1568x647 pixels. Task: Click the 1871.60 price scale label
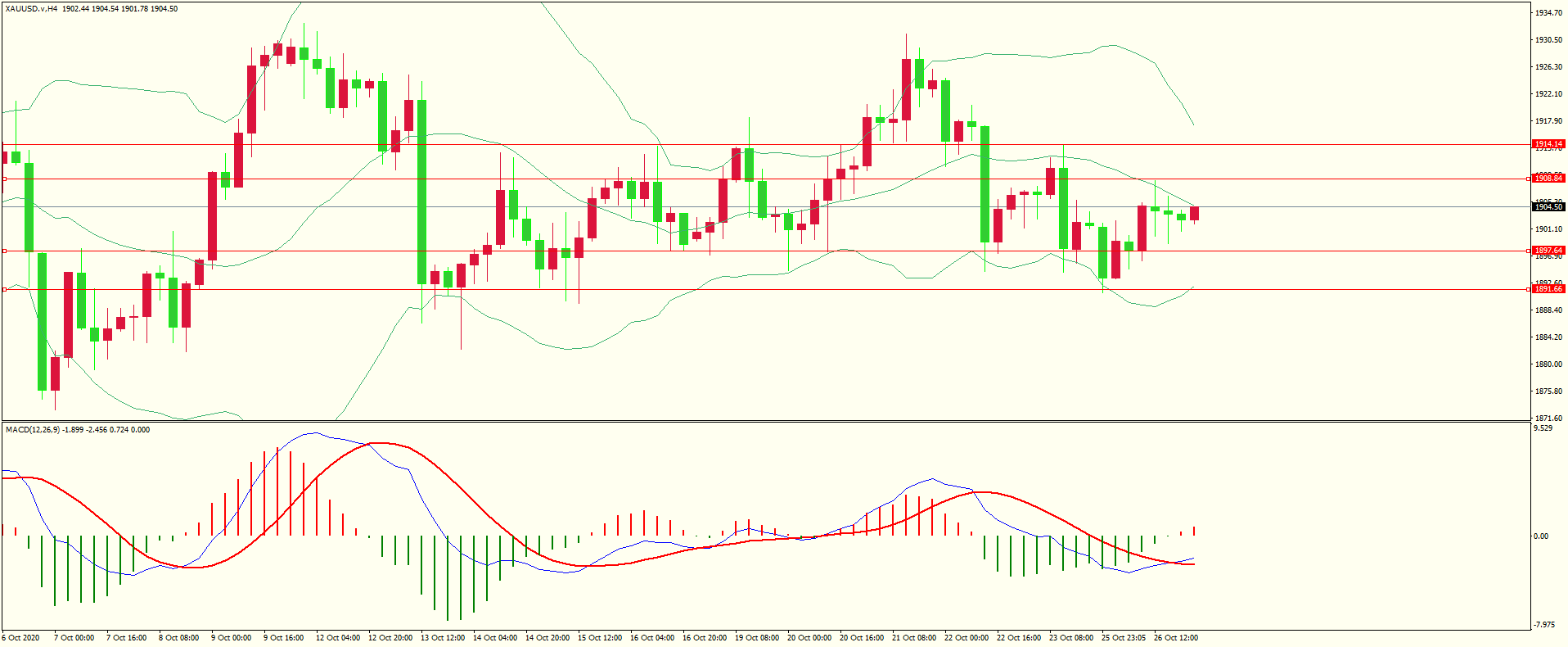[1549, 419]
